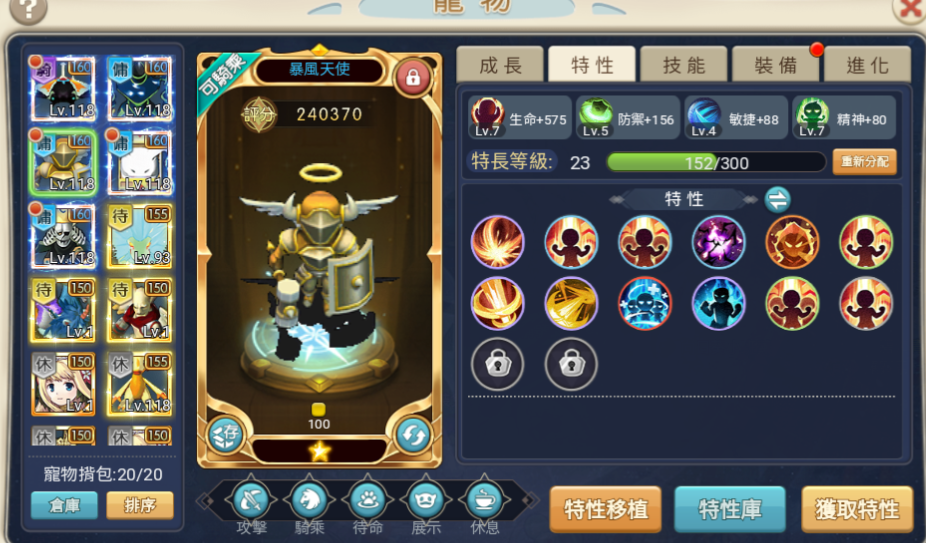This screenshot has width=926, height=543.
Task: Select the 展示 display mode icon
Action: tap(426, 500)
